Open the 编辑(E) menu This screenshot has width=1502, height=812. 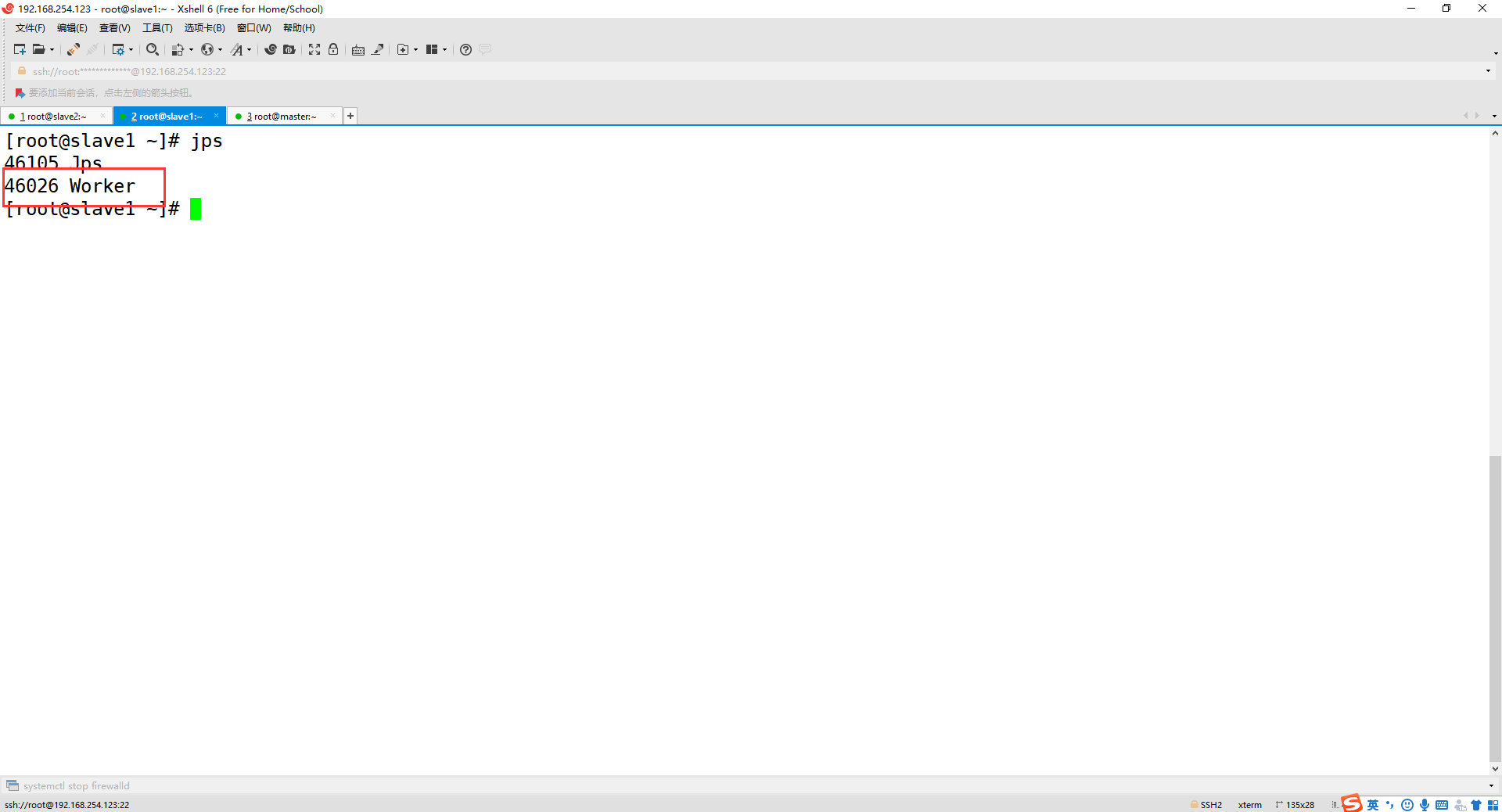[x=72, y=28]
